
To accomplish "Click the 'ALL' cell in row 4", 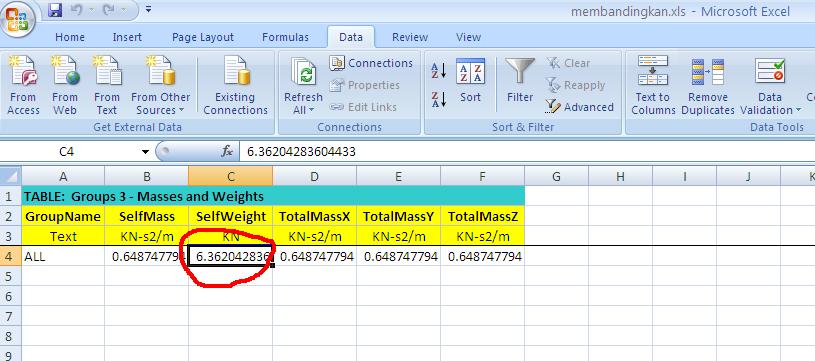I will coord(63,257).
